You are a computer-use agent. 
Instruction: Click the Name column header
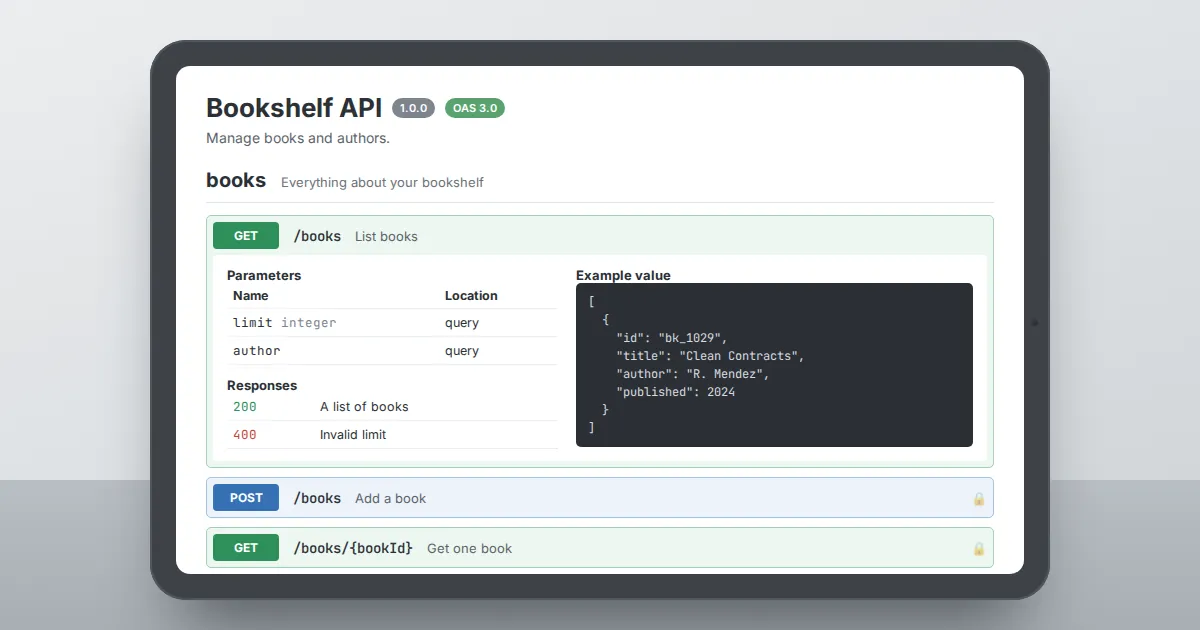[x=251, y=295]
